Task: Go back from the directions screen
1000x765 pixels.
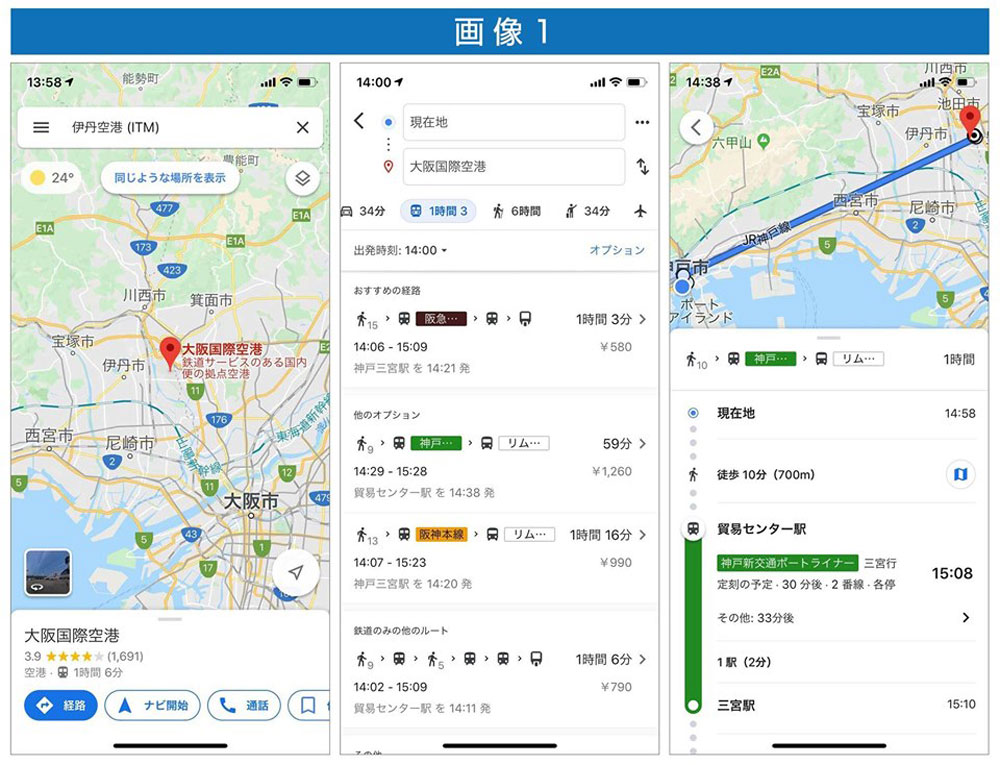Action: pyautogui.click(x=359, y=120)
